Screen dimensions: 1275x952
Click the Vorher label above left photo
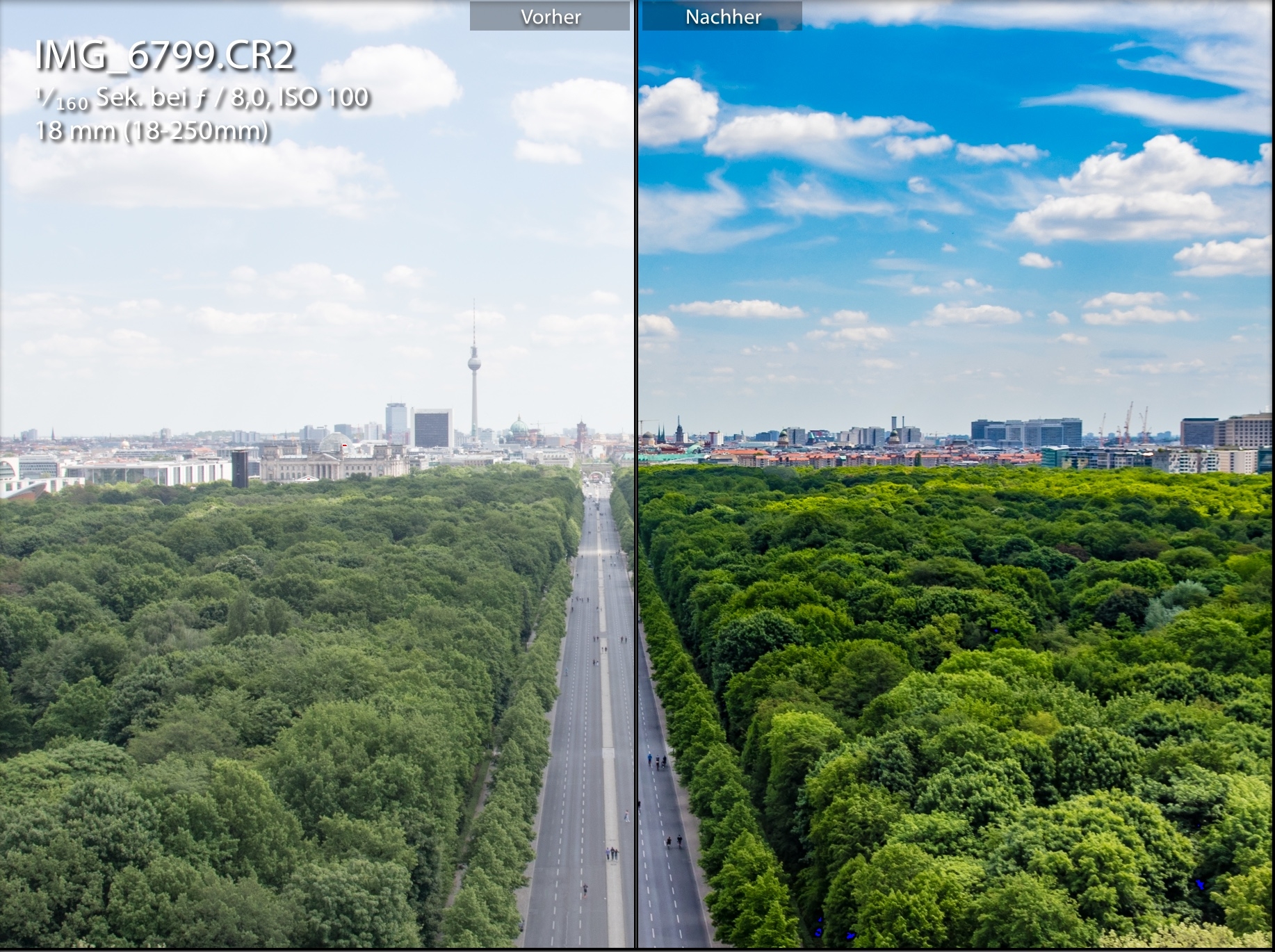(550, 17)
